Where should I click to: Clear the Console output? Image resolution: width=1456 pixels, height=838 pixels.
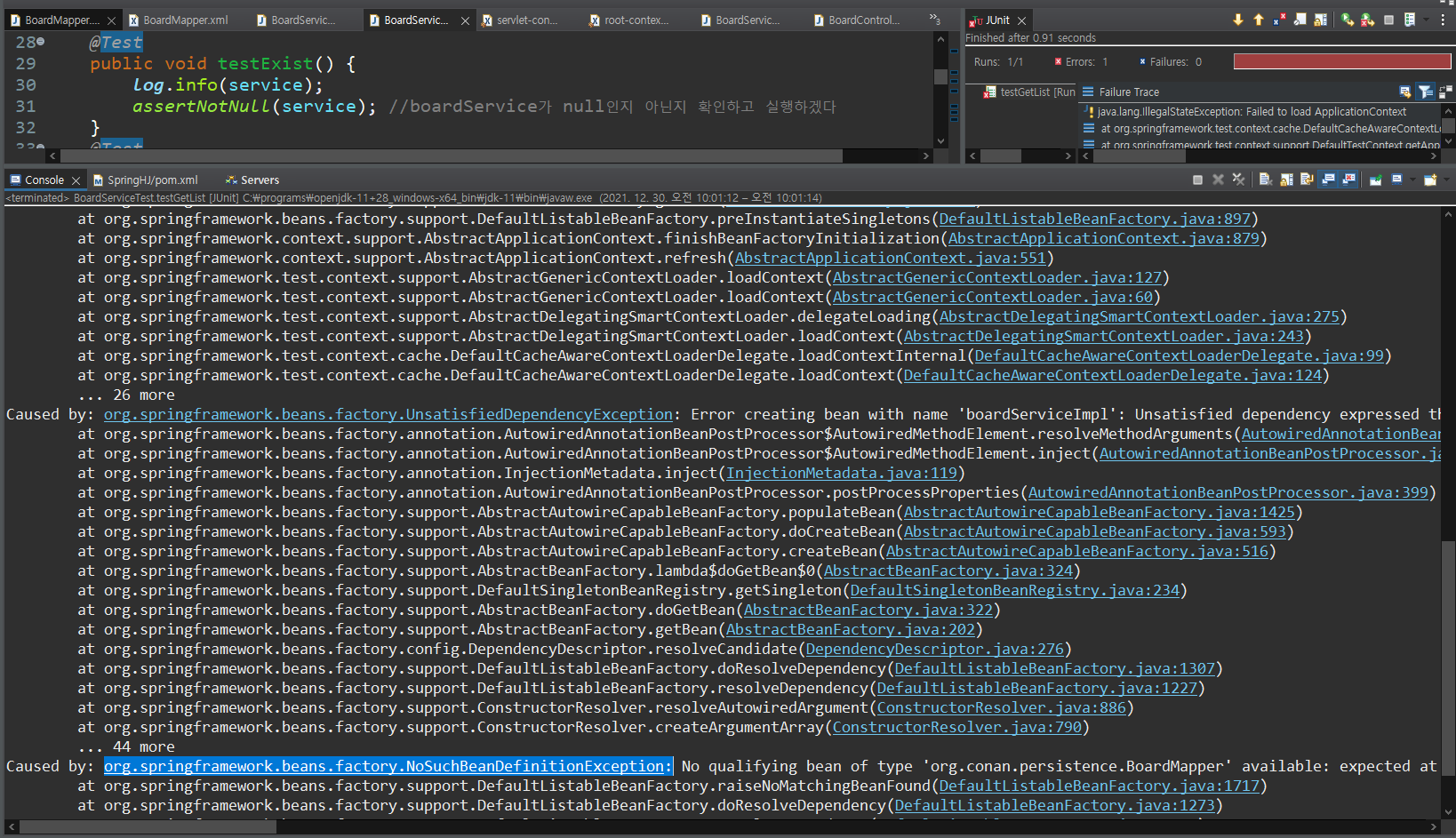point(1265,179)
